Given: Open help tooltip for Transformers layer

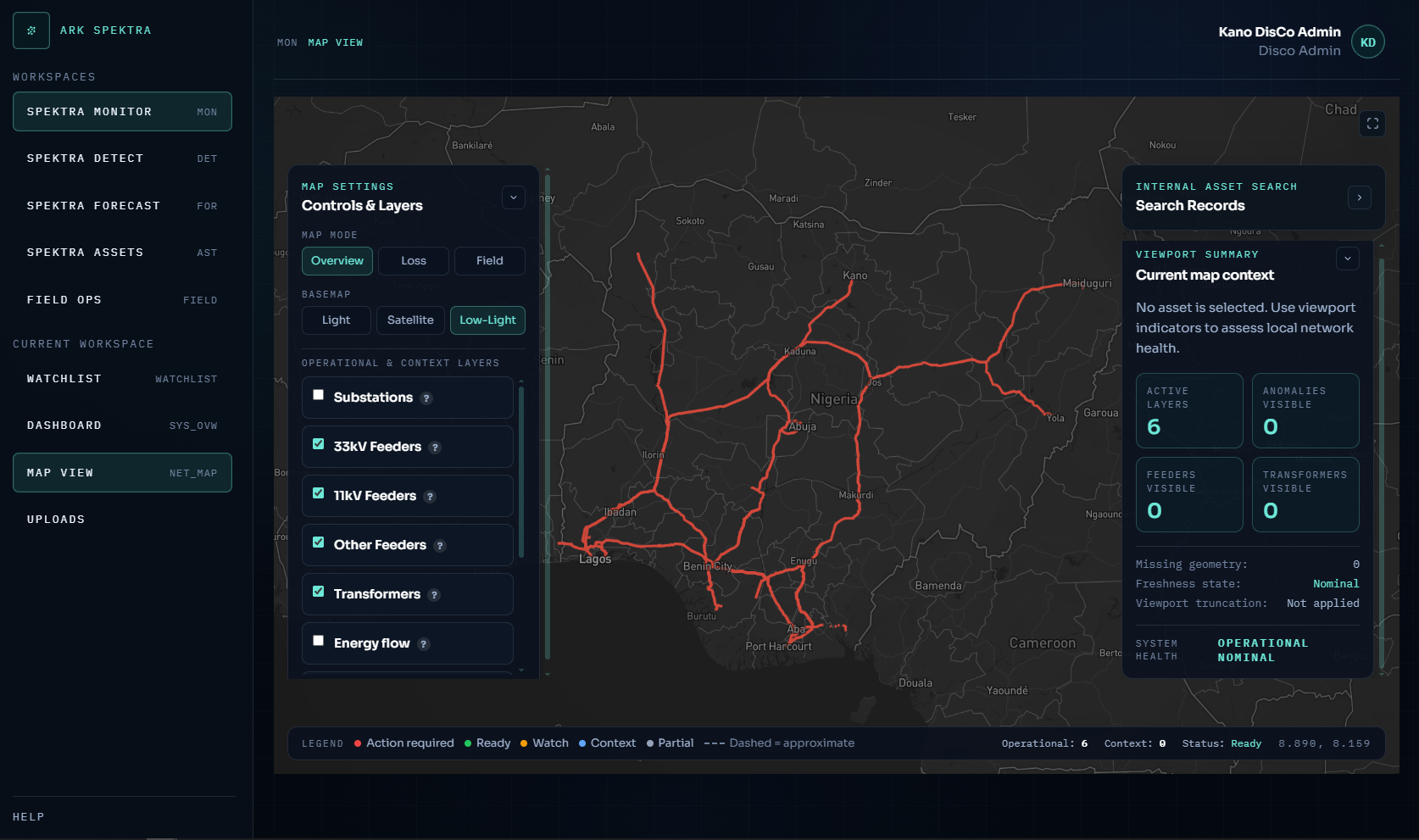Looking at the screenshot, I should (x=434, y=595).
